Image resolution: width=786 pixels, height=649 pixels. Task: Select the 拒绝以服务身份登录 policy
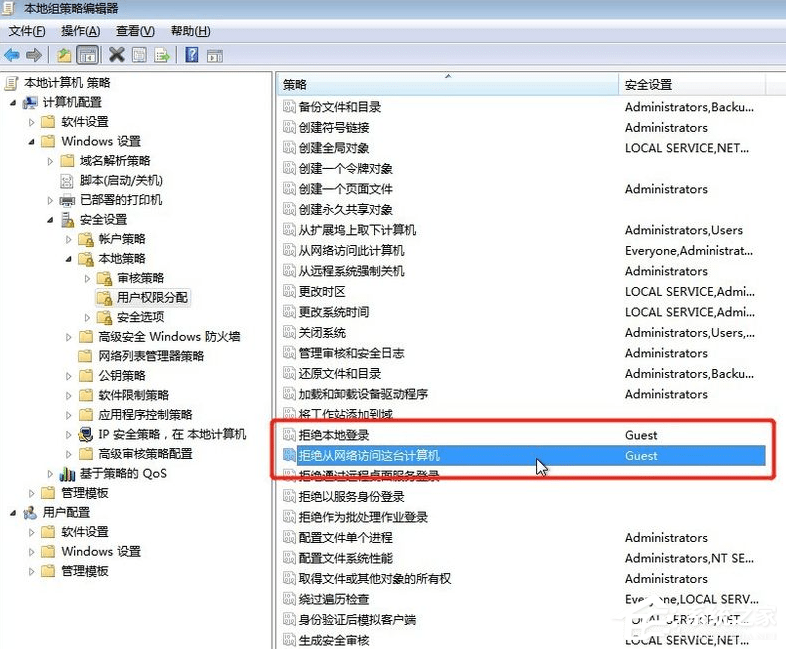(x=351, y=497)
